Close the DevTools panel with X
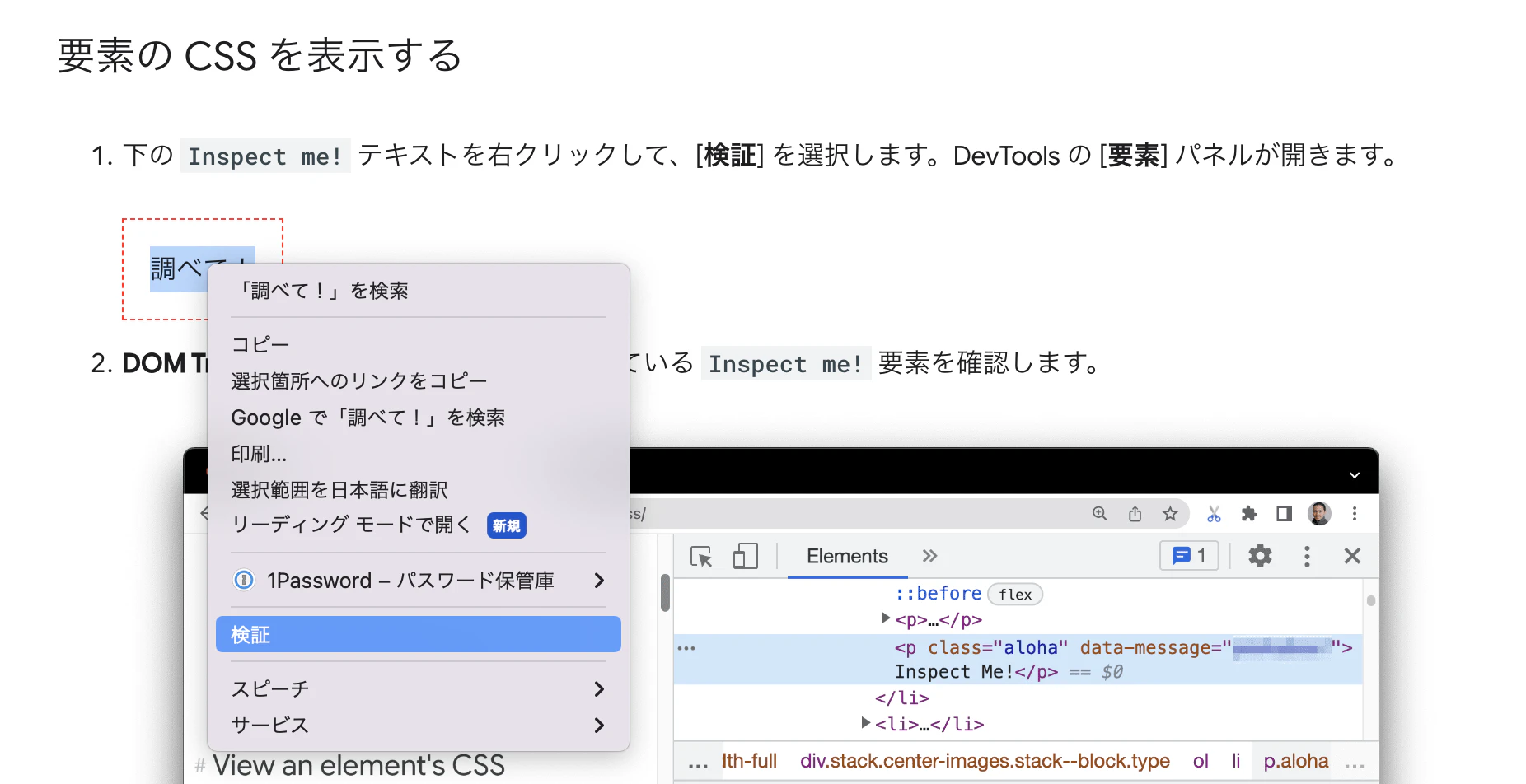Image resolution: width=1526 pixels, height=784 pixels. point(1352,557)
